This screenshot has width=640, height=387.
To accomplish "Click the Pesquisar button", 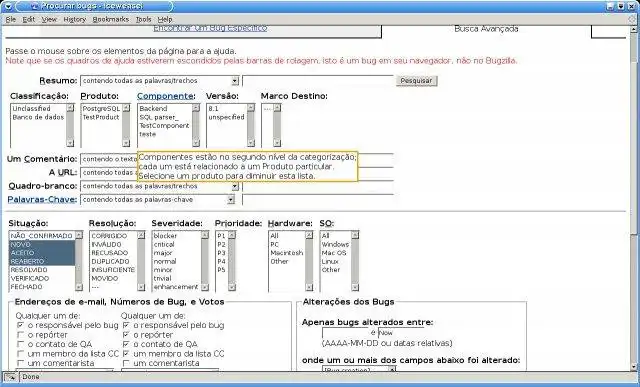I will pyautogui.click(x=416, y=81).
